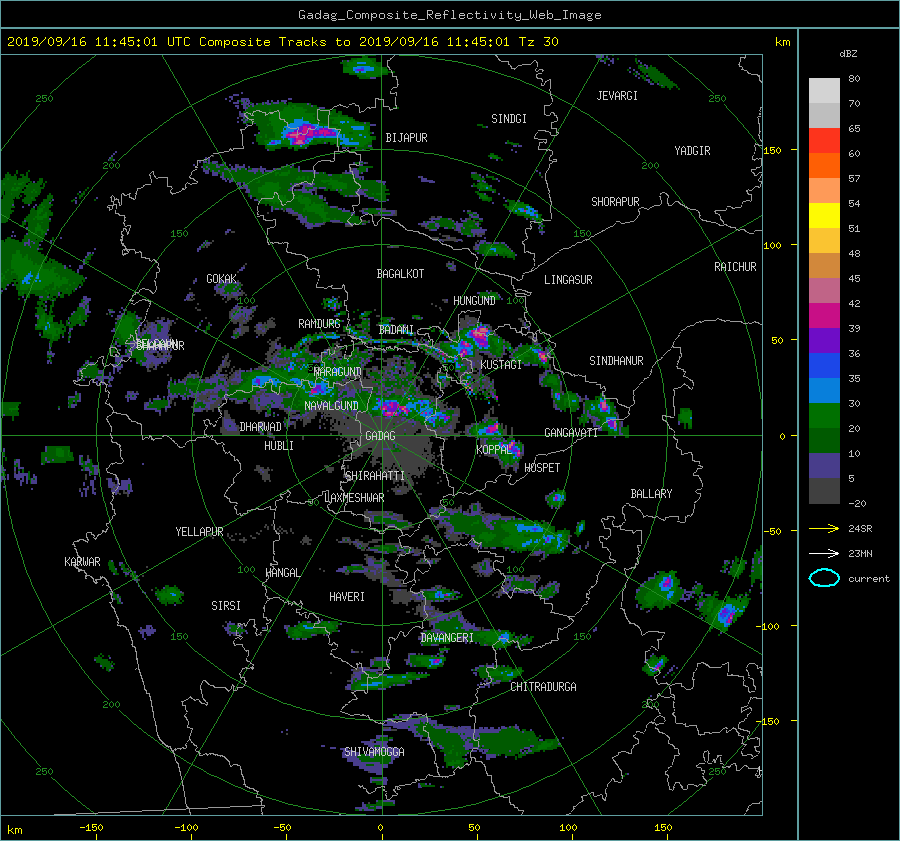This screenshot has width=900, height=841.
Task: Select the red 65 dBZ legend swatch
Action: 824,141
